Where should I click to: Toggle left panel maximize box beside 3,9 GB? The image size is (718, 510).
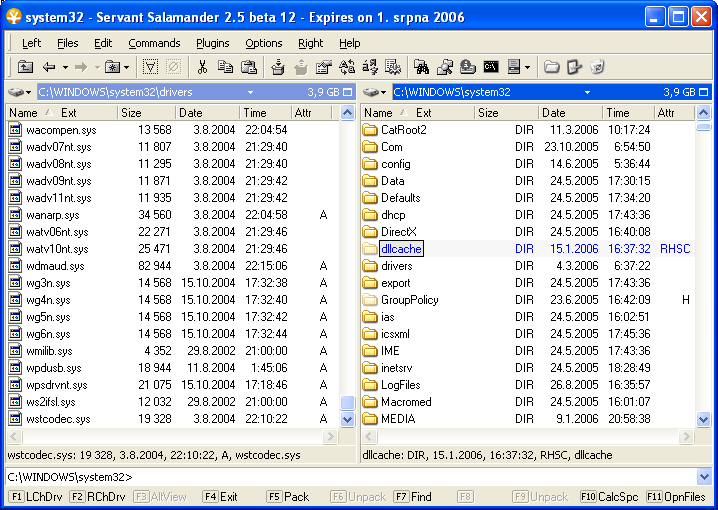(348, 92)
